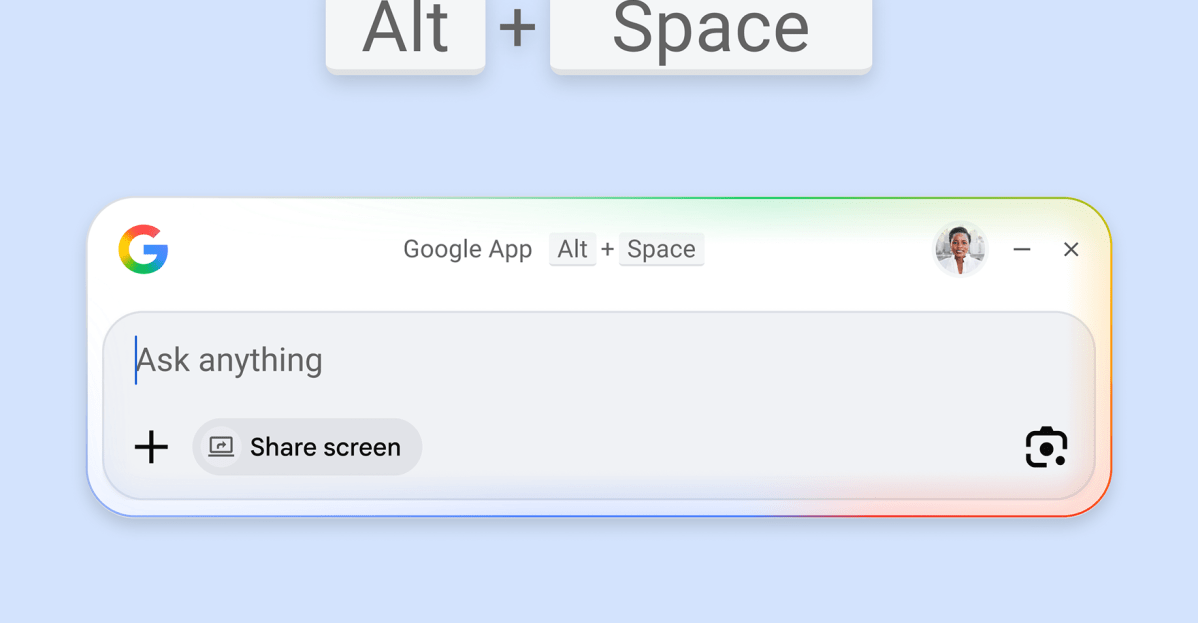Click the "Google App" title label
Viewport: 1198px width, 623px height.
467,249
